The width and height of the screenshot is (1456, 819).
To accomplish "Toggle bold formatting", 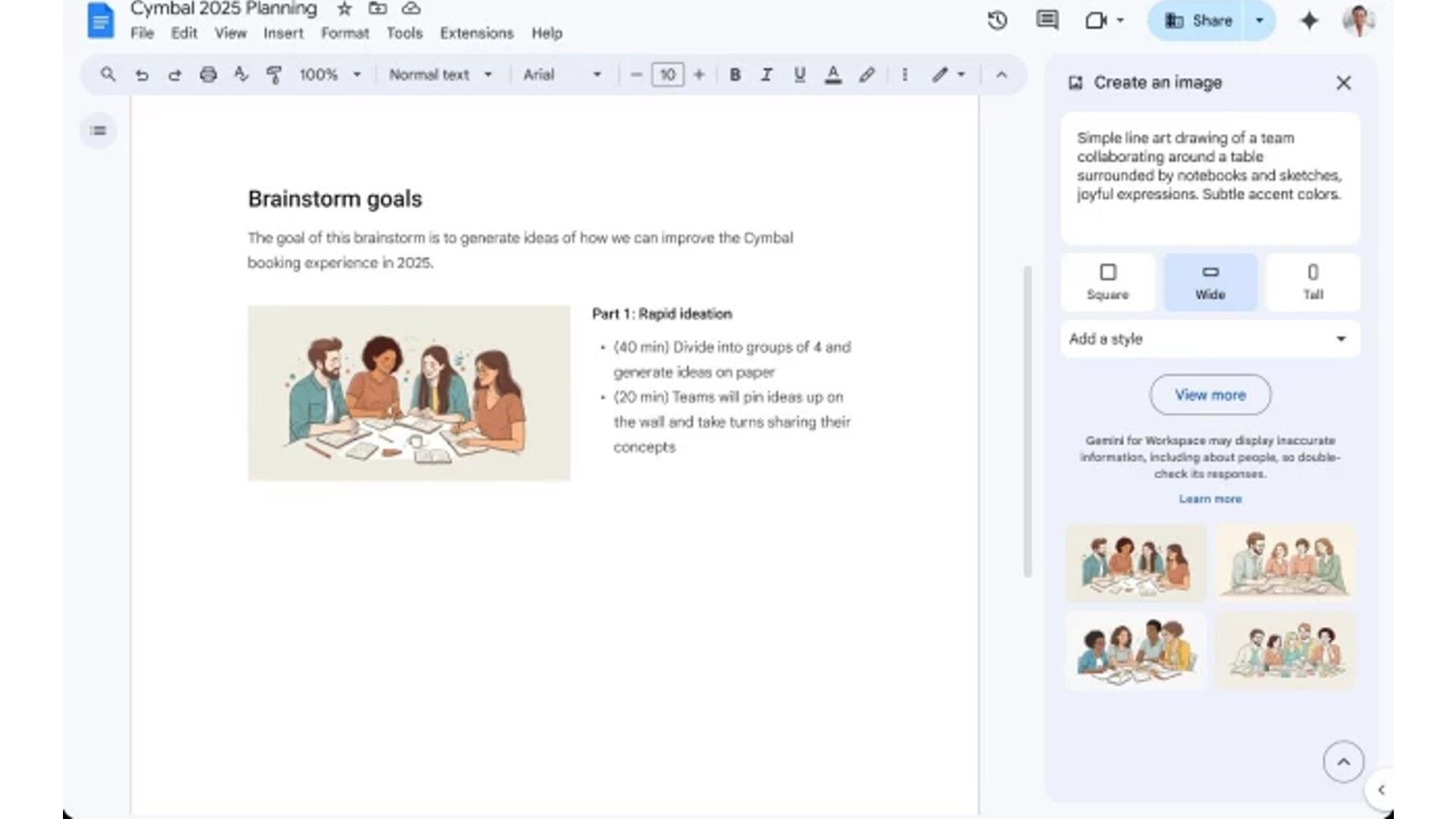I will point(734,74).
